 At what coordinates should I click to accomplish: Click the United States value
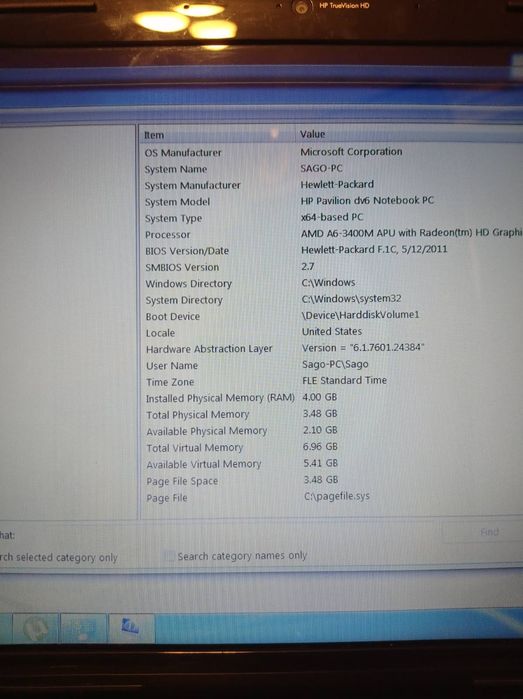332,331
